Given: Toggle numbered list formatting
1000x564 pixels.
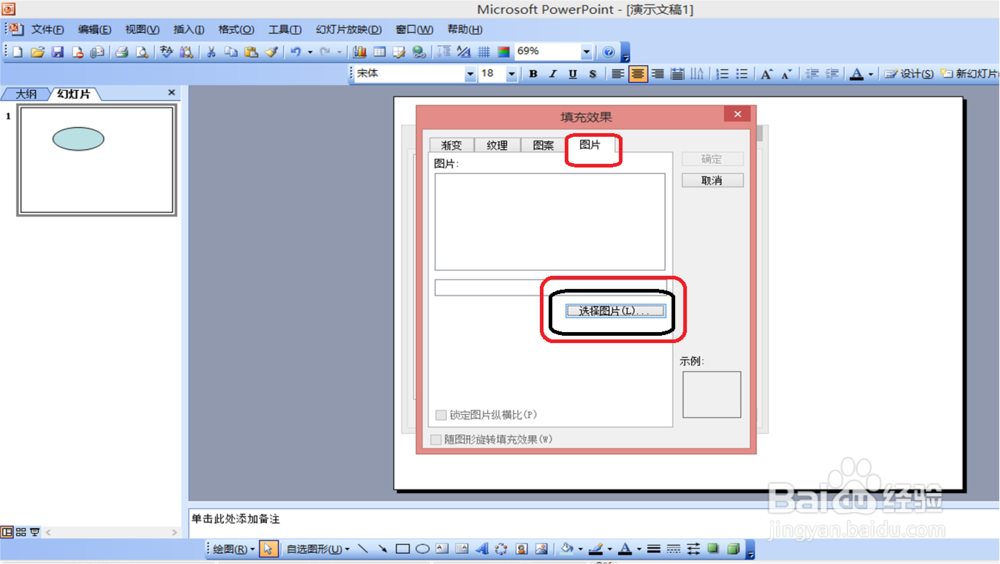Looking at the screenshot, I should coord(722,74).
